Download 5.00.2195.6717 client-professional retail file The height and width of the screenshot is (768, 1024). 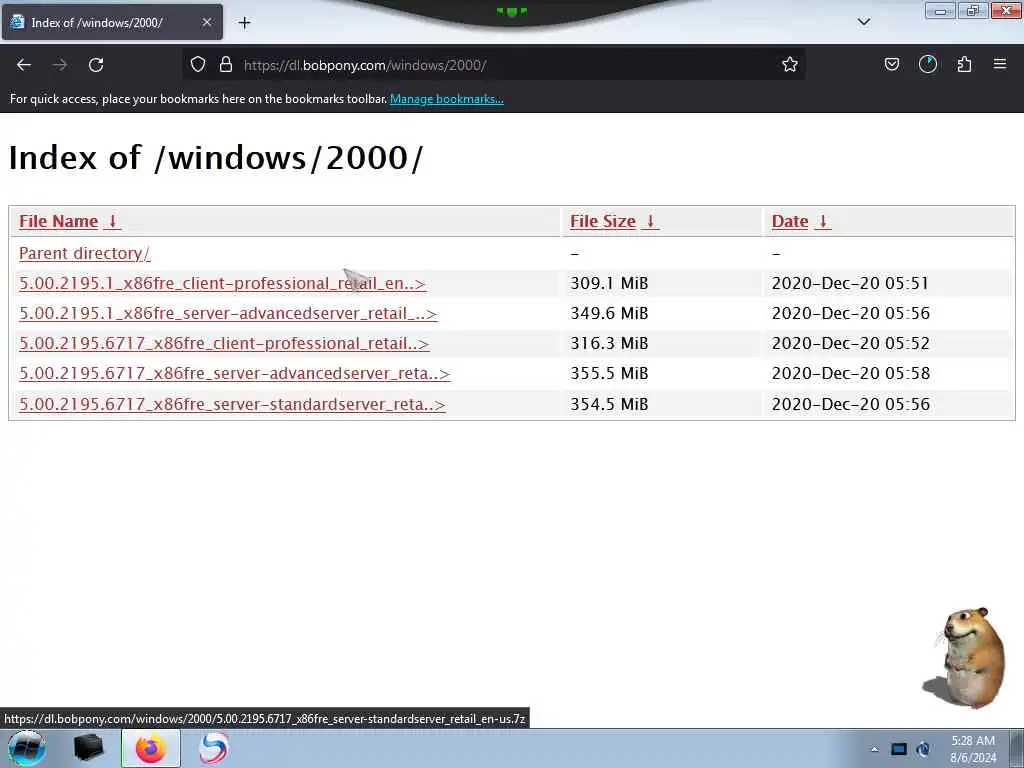224,344
